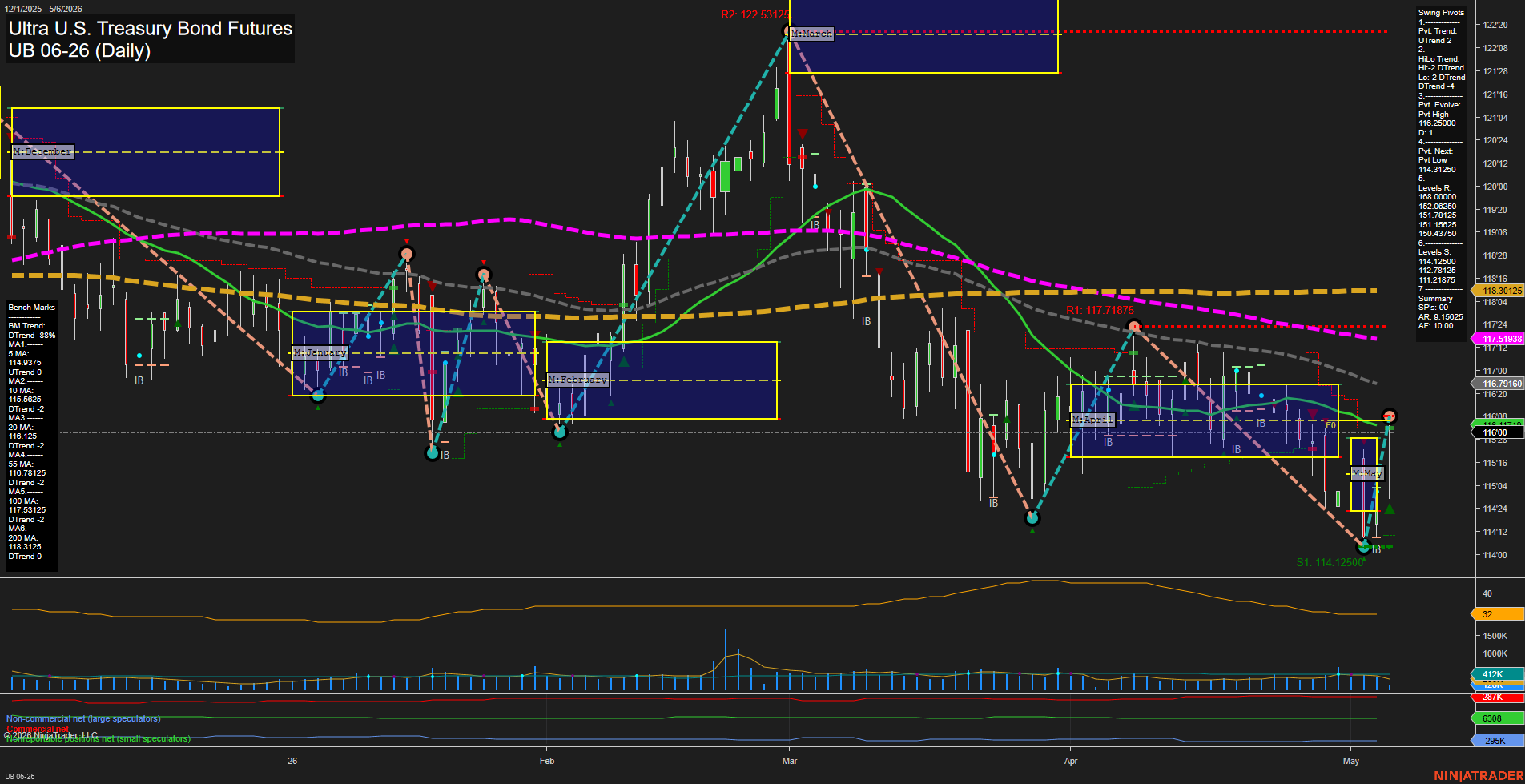The width and height of the screenshot is (1525, 784).
Task: Click the green 6308 value marker
Action: tap(1498, 718)
